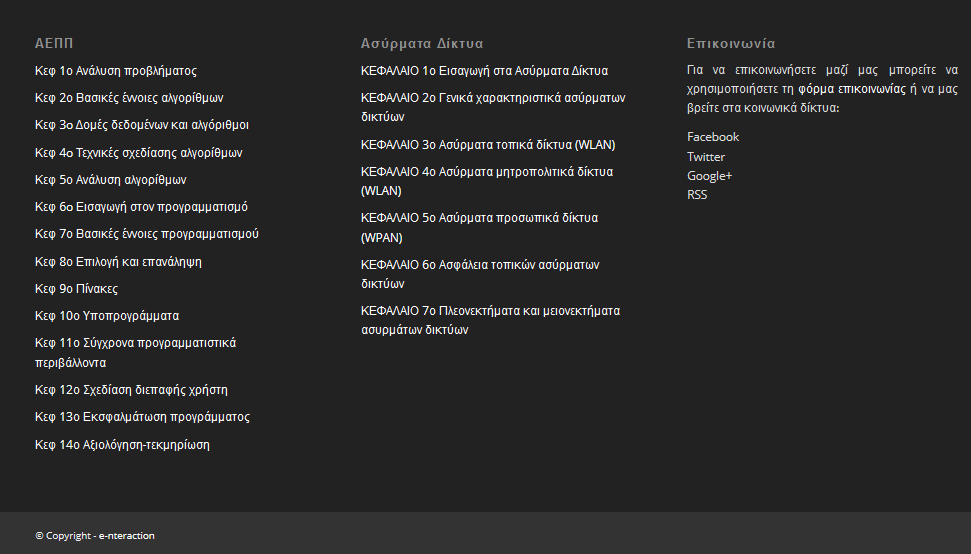This screenshot has height=554, width=971.
Task: Open ΚΕΦΑΛΑΙΟ 1ο Εισαγωγή στα Ασύρματα Δίκτυα
Action: point(484,71)
